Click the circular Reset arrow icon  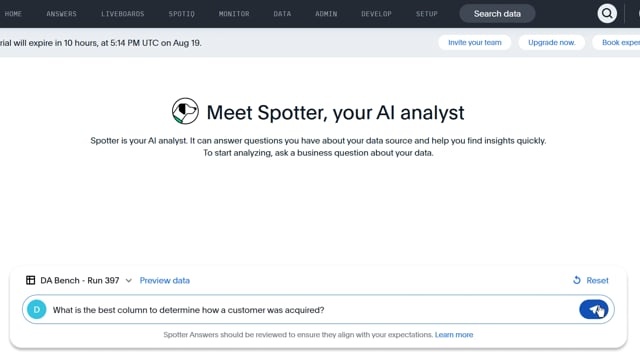coord(577,280)
